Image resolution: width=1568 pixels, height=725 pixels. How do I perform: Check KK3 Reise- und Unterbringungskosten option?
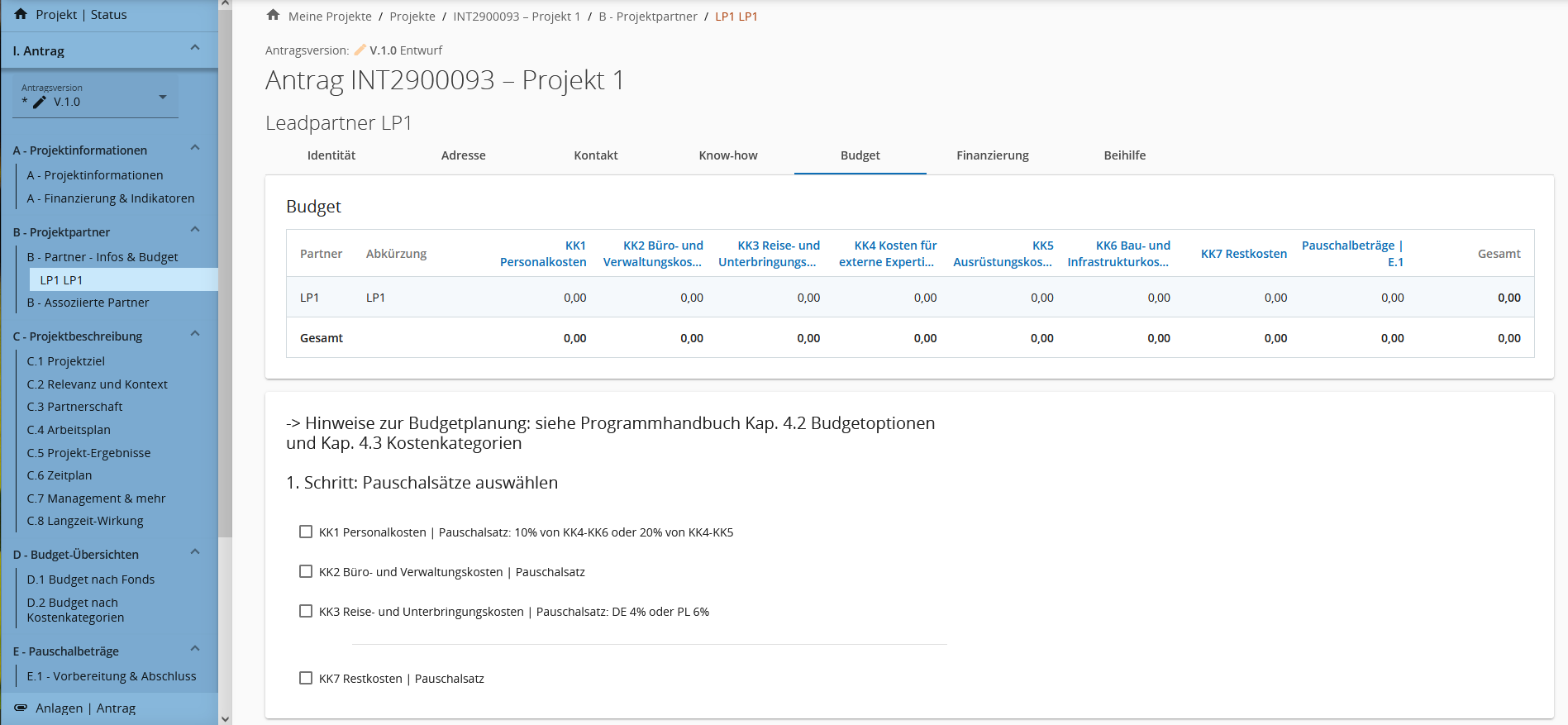[x=306, y=612]
